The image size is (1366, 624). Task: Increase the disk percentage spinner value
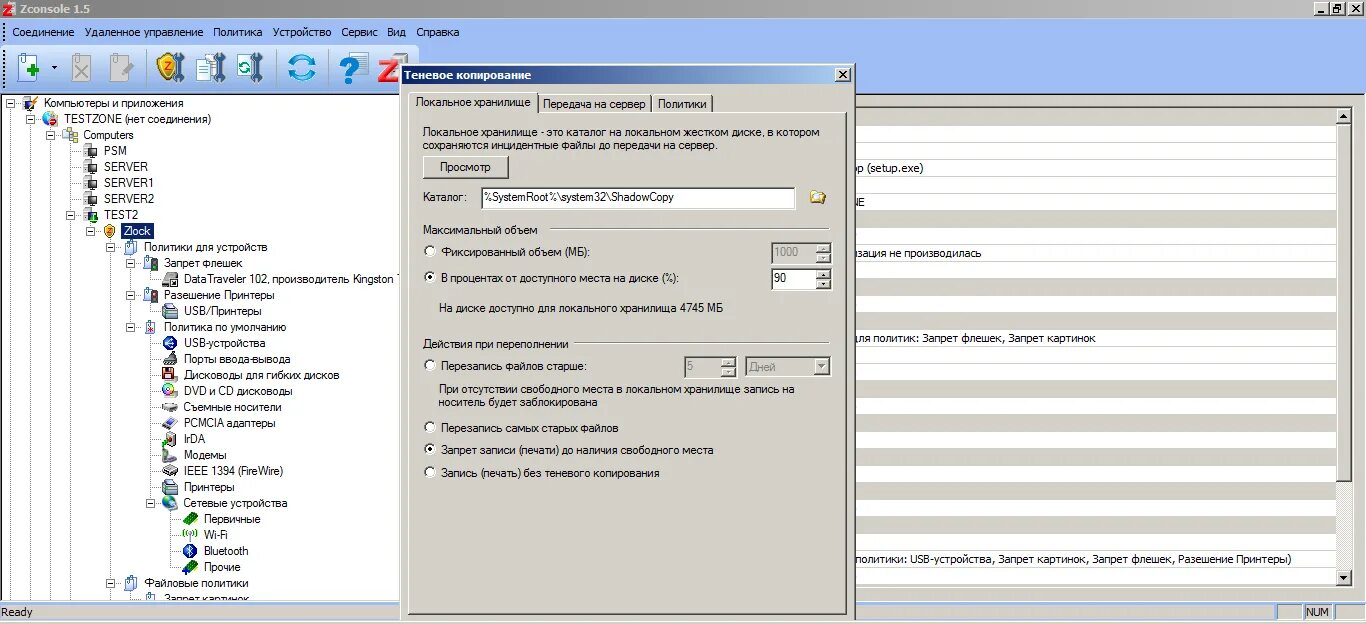coord(823,274)
